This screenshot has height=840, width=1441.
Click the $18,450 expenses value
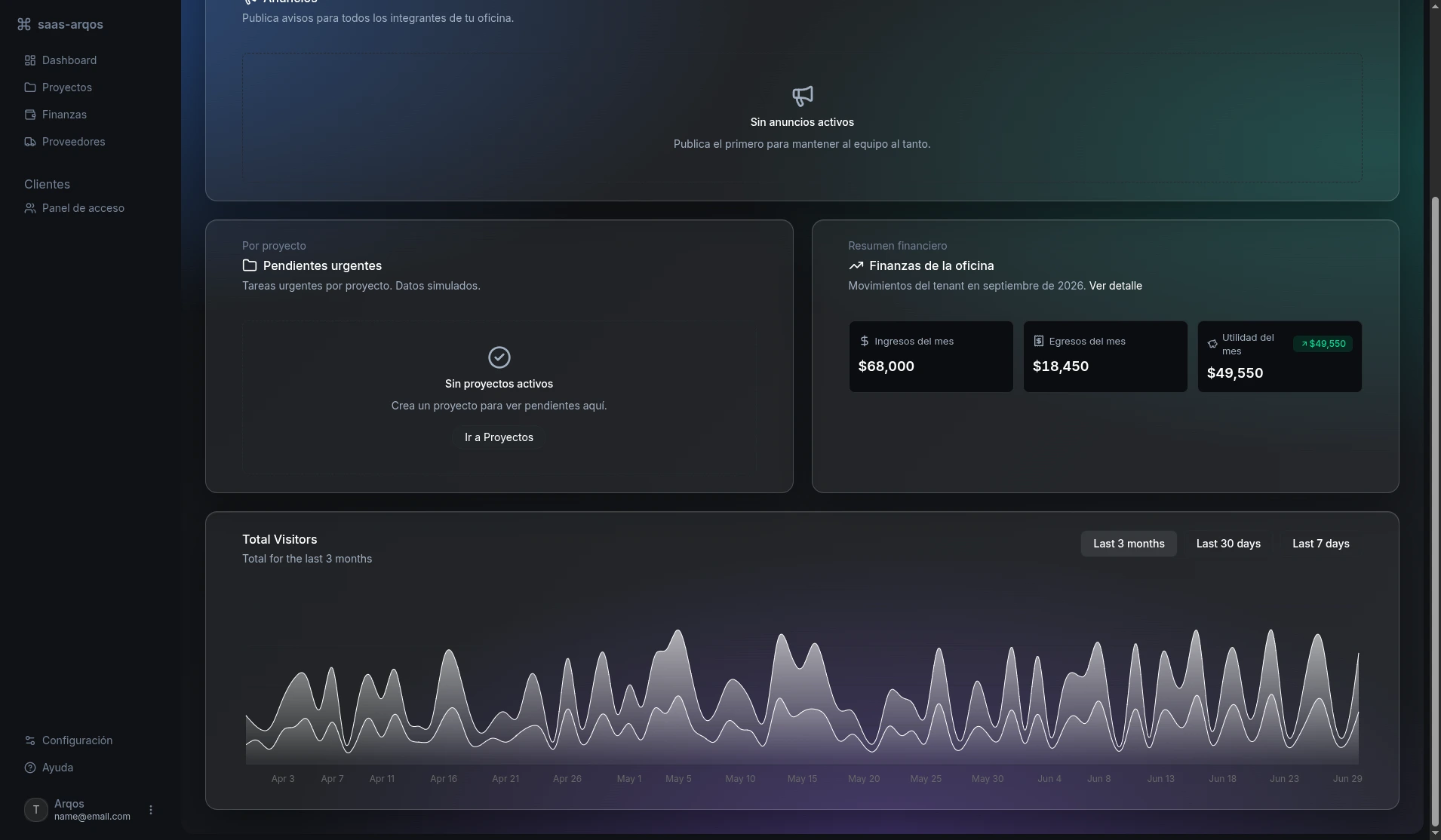click(x=1061, y=366)
